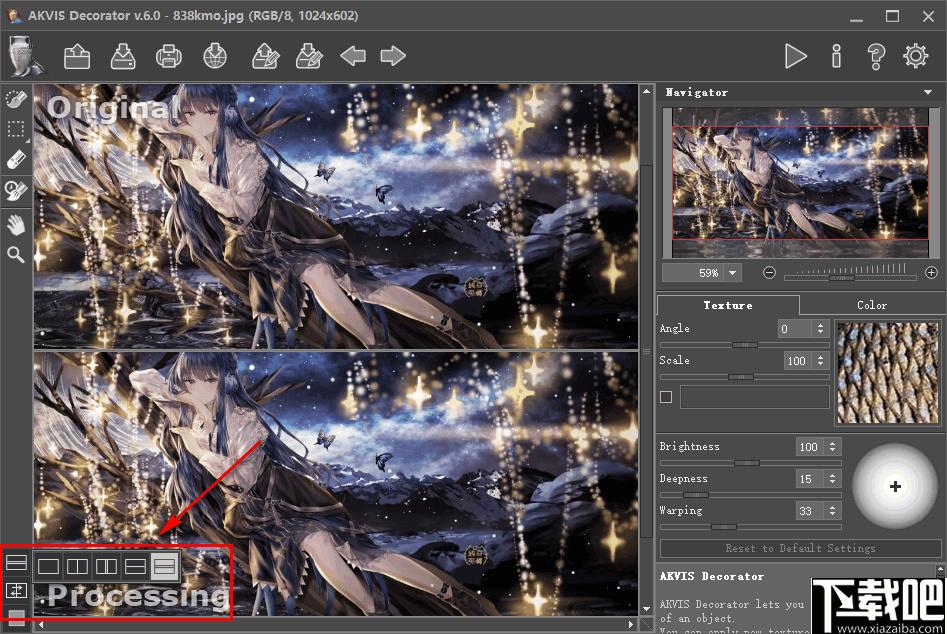
Task: Save preset with the pencil-download icon
Action: click(x=309, y=56)
